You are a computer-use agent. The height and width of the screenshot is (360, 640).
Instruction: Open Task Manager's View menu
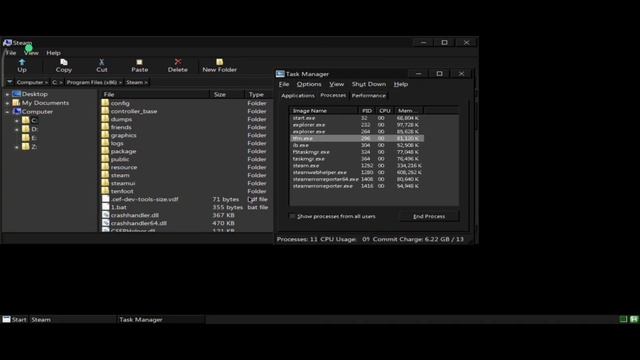(336, 84)
